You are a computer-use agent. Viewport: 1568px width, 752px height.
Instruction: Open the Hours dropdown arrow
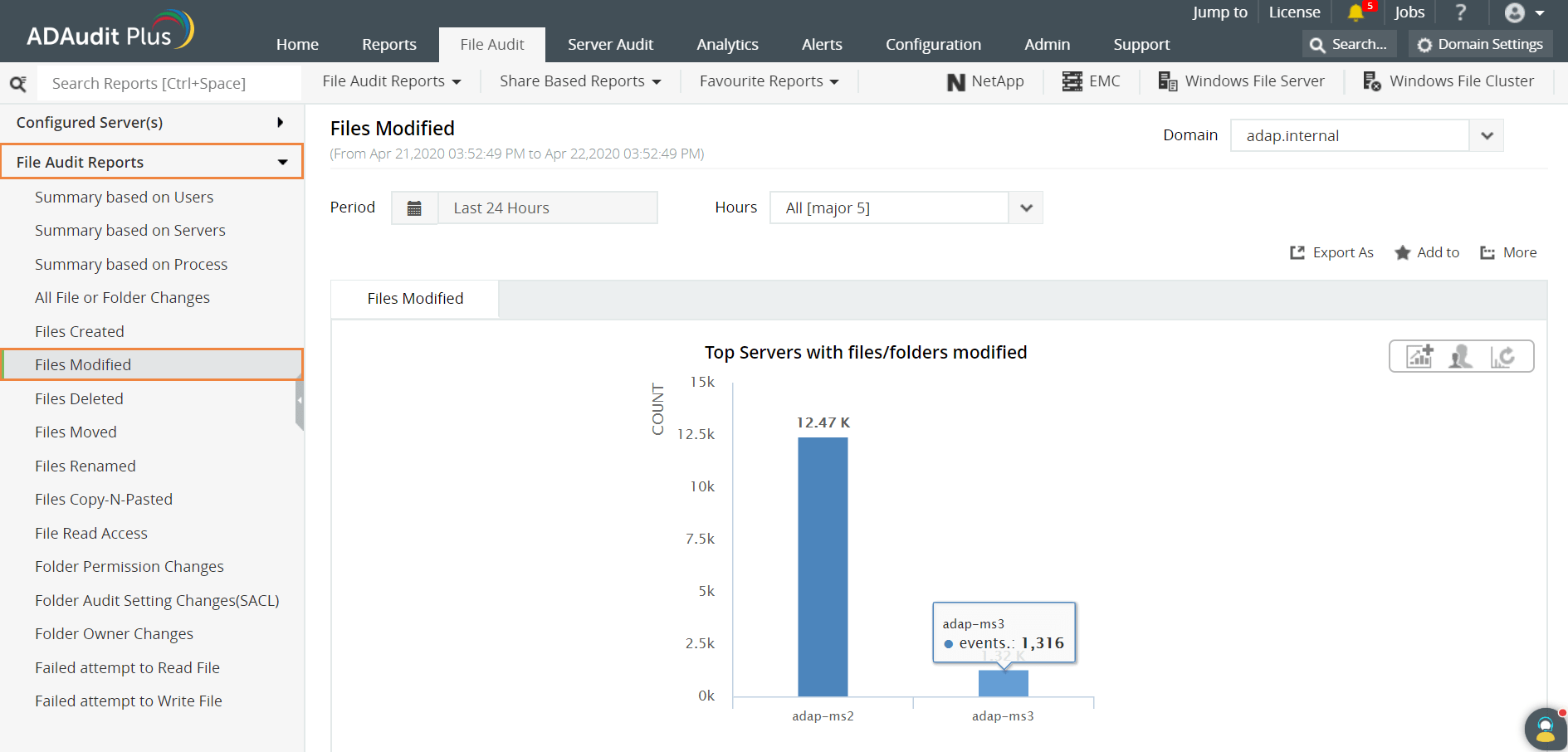(x=1026, y=208)
